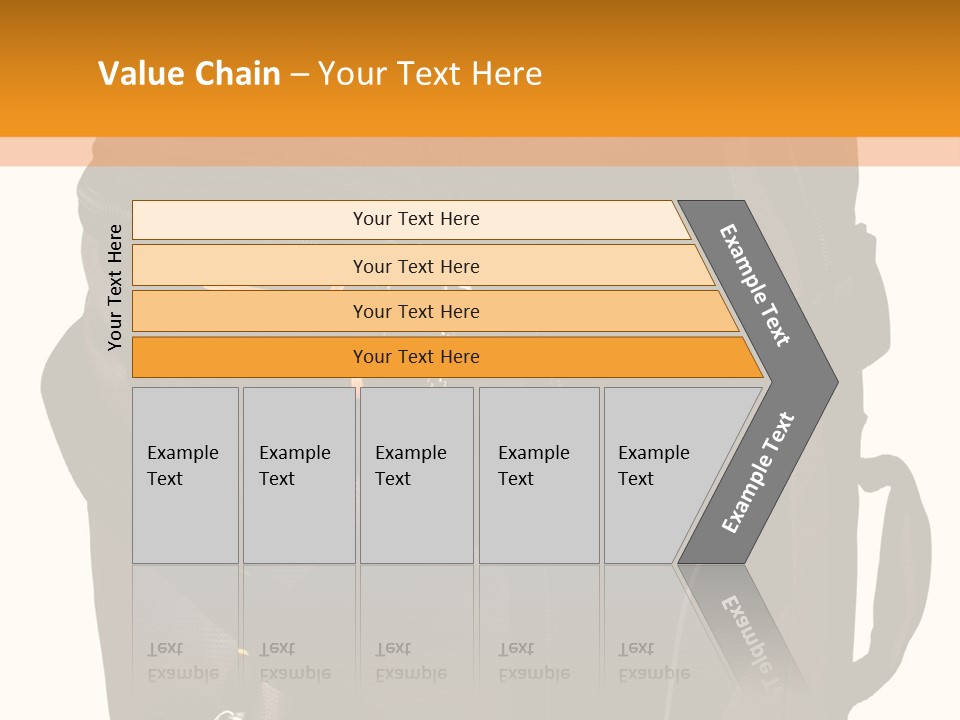Click the bold "Value Chain" title words
The height and width of the screenshot is (720, 960).
(x=189, y=74)
